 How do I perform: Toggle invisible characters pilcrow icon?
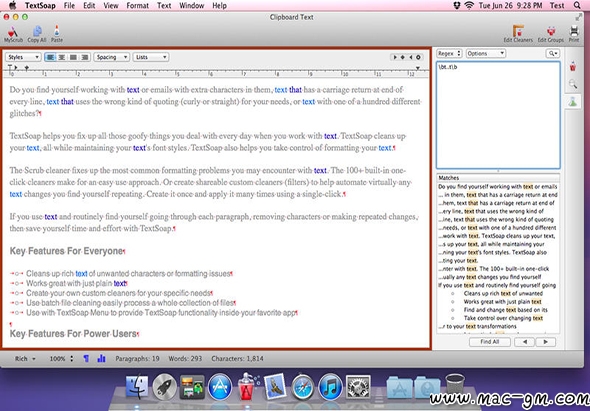tap(86, 359)
